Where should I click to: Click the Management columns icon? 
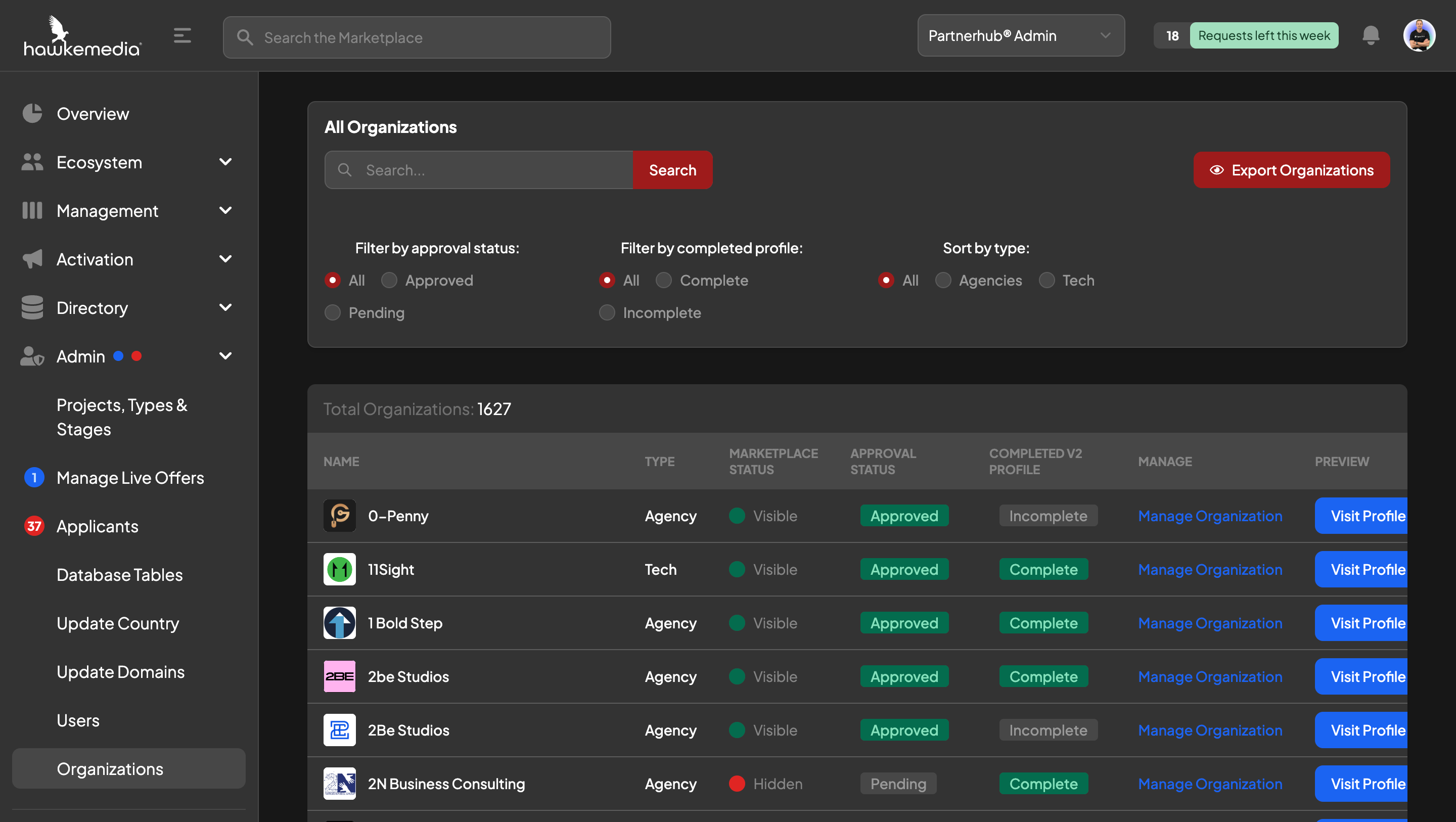[32, 210]
